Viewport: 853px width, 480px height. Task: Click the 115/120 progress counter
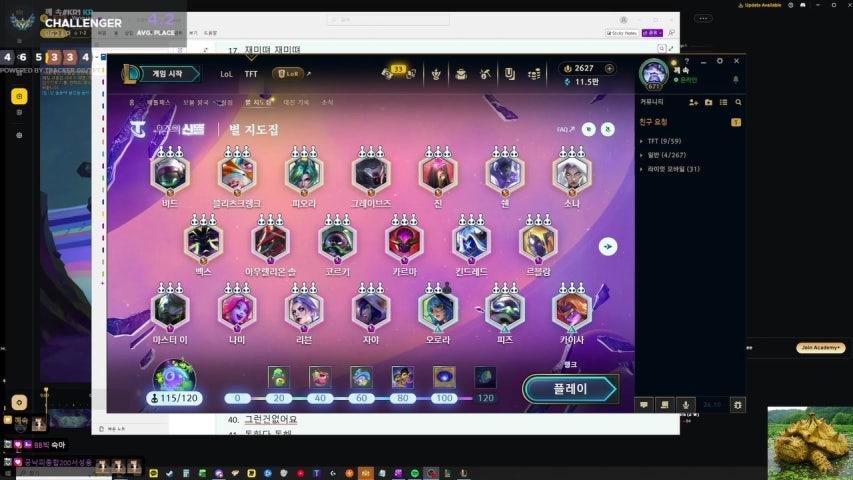pyautogui.click(x=174, y=398)
